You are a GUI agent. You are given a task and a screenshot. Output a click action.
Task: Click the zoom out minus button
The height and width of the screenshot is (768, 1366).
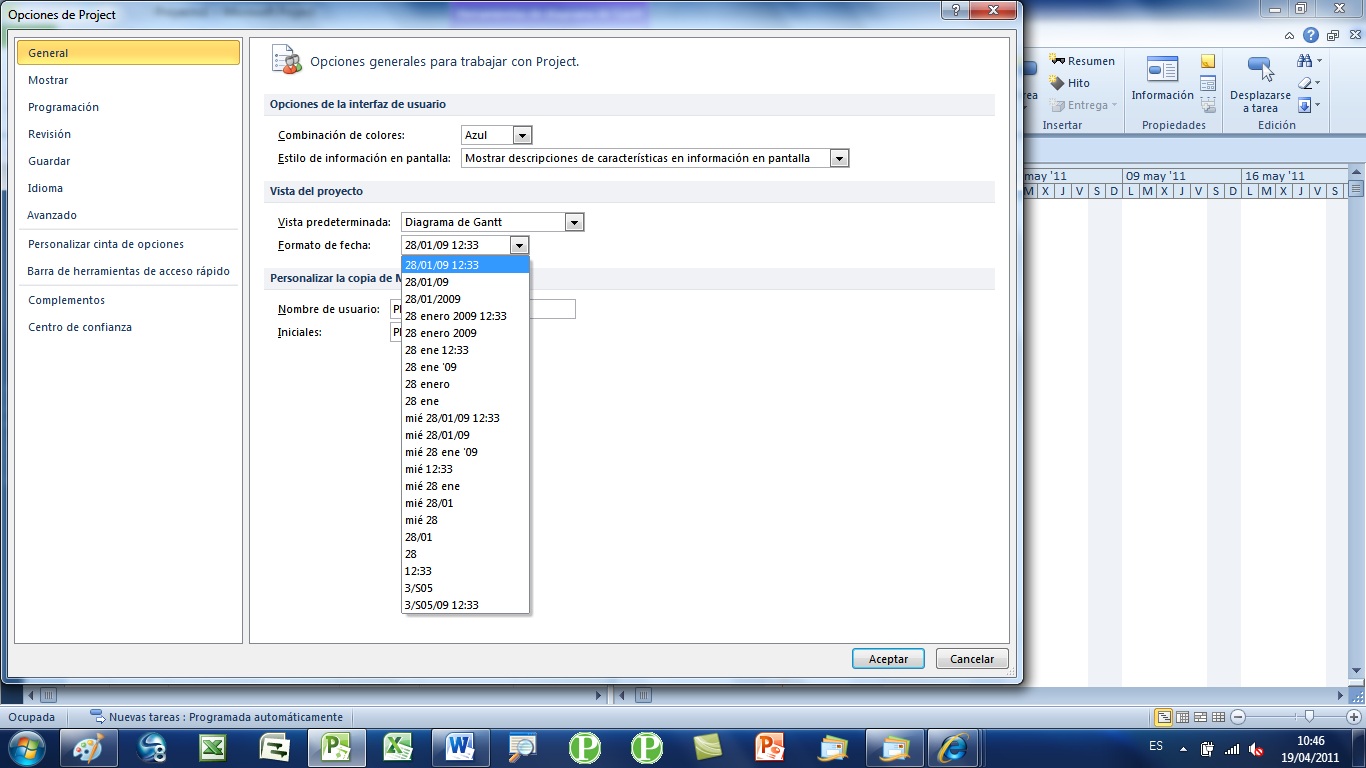tap(1238, 717)
